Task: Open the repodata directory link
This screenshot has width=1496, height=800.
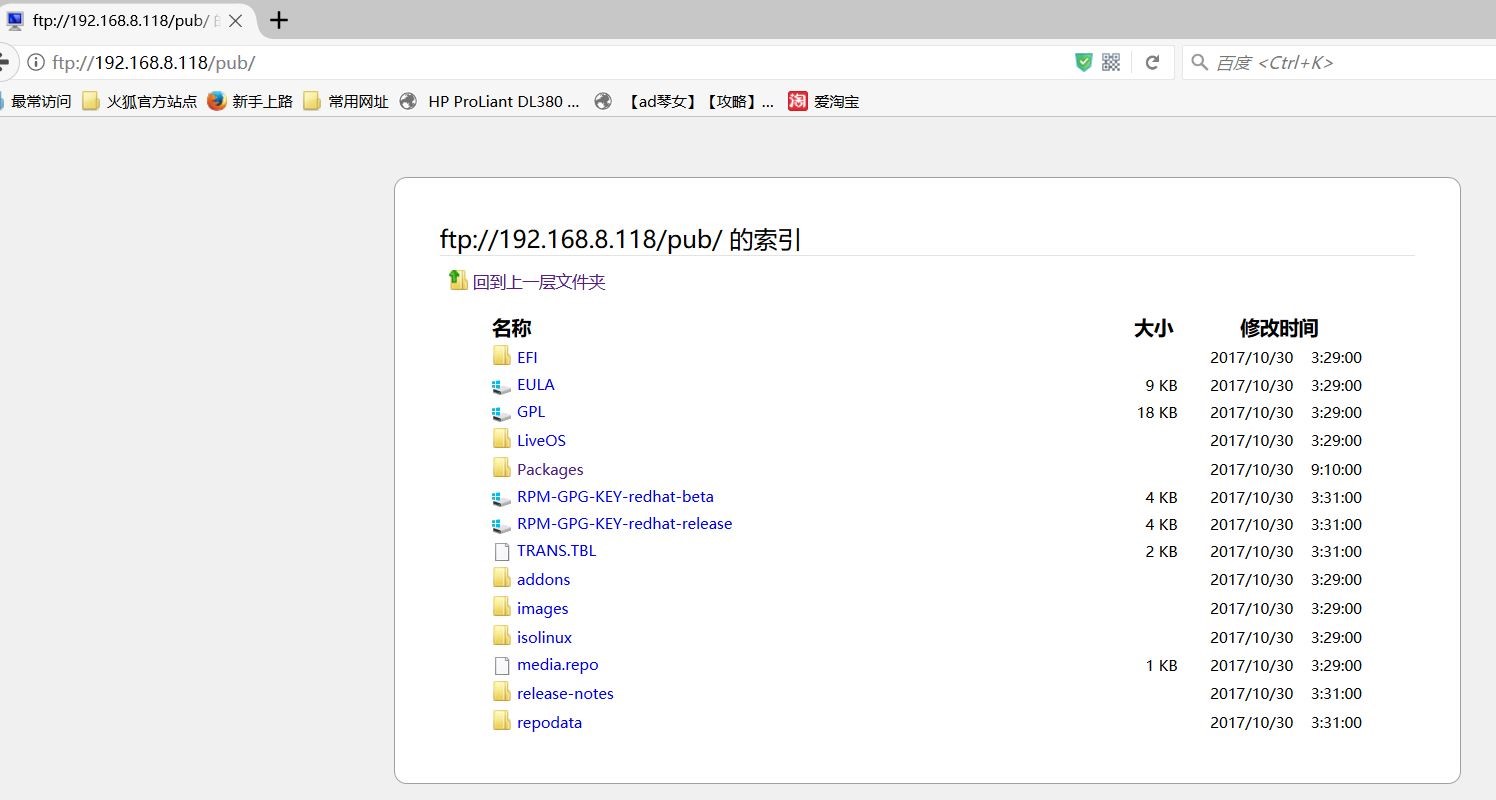Action: [549, 722]
